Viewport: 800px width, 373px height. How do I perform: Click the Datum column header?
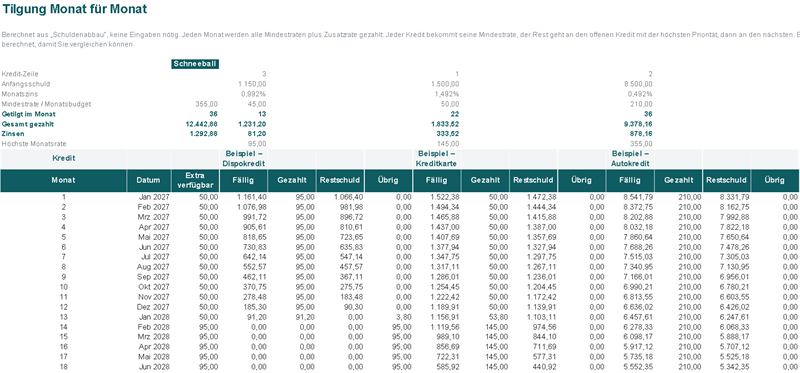(148, 180)
